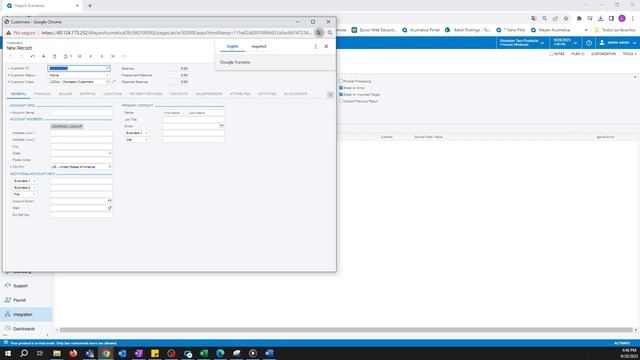This screenshot has height=360, width=640.
Task: Open Windows taskbar search
Action: click(24, 353)
